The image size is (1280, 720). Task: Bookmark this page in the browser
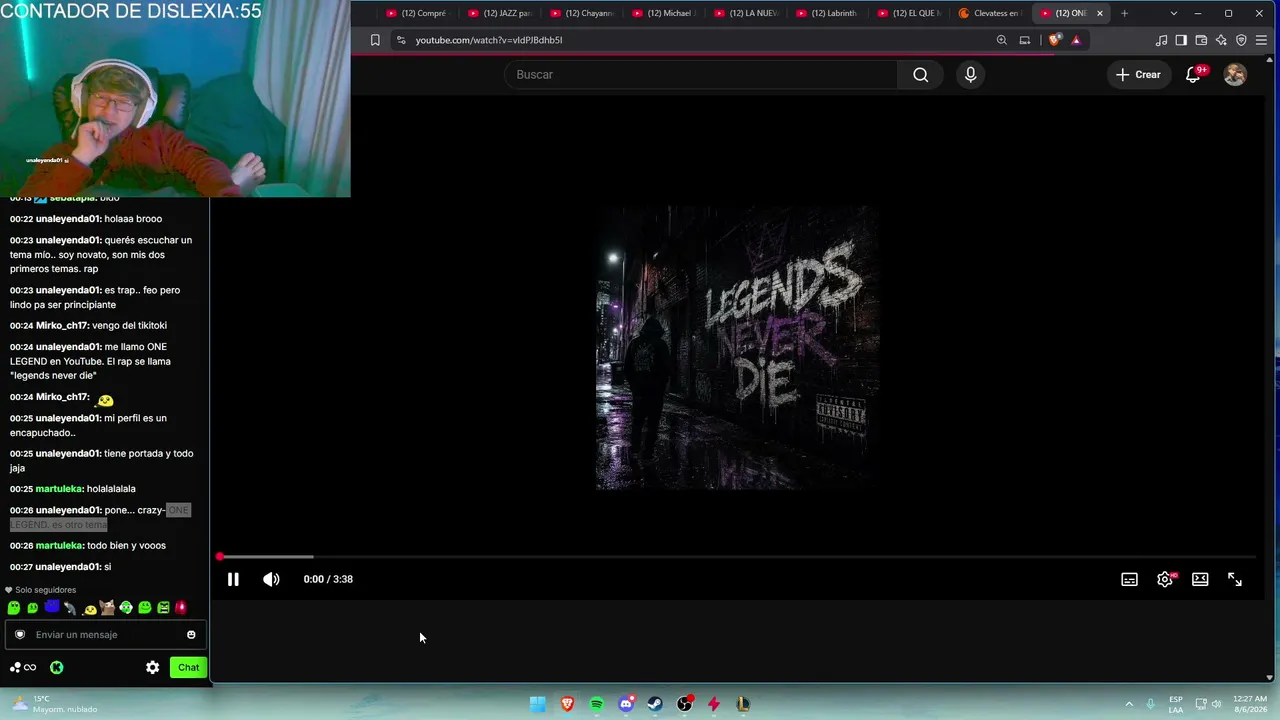coord(375,40)
